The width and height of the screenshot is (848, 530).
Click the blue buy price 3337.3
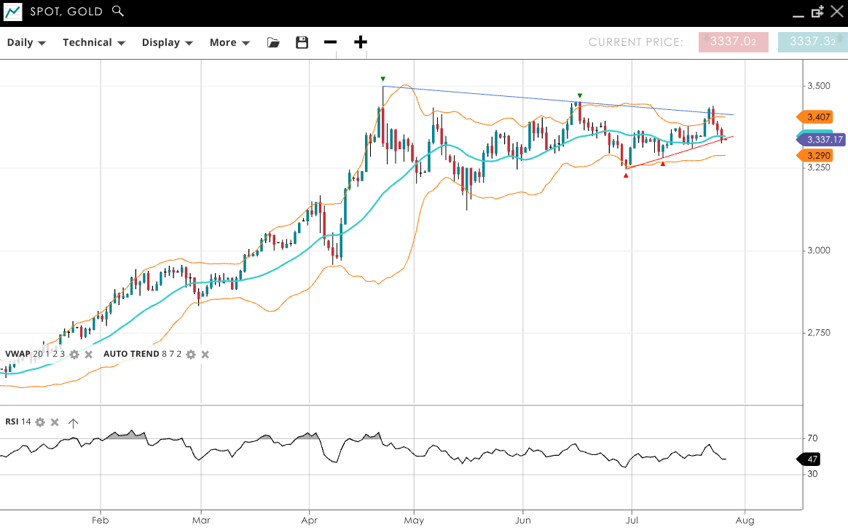(x=811, y=42)
